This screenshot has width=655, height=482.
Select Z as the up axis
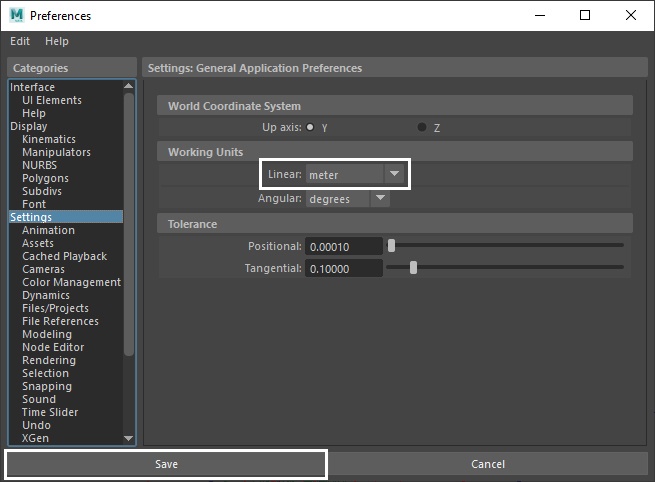point(422,127)
